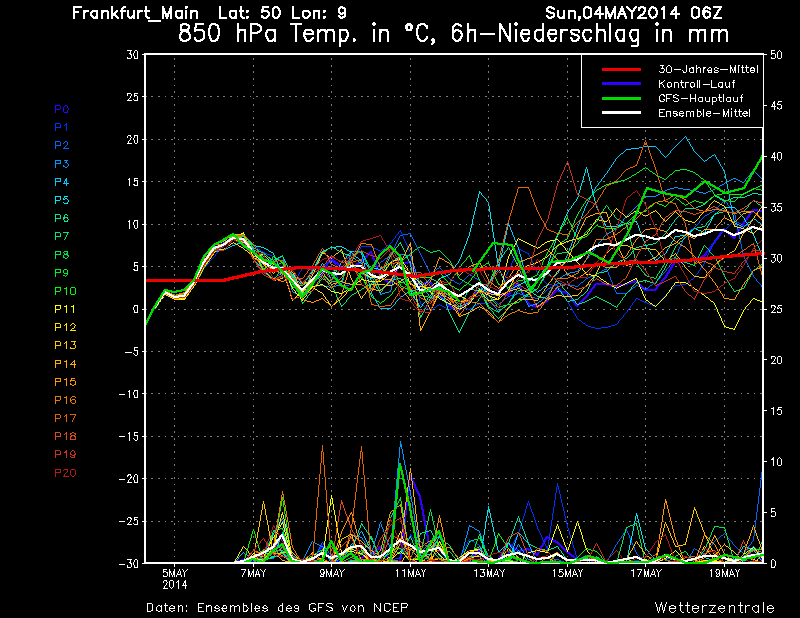Click the -30 left temperature axis label
The width and height of the screenshot is (800, 618).
pos(129,563)
